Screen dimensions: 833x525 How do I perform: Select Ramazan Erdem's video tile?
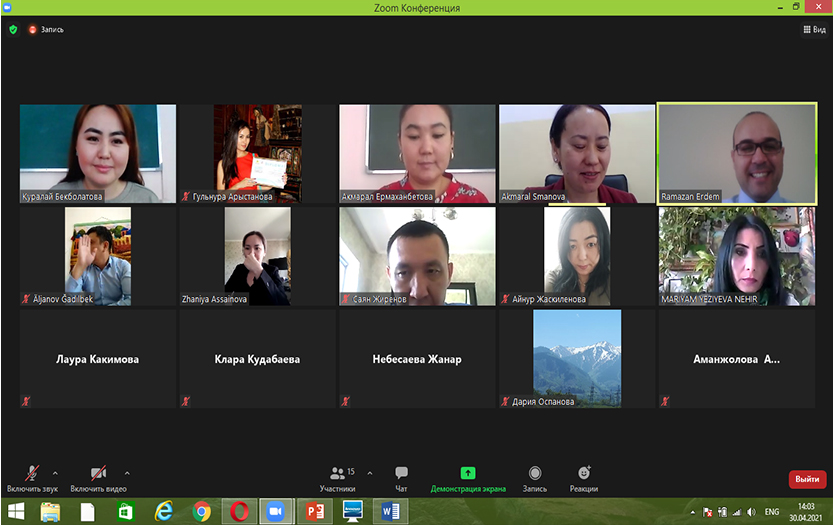[736, 154]
